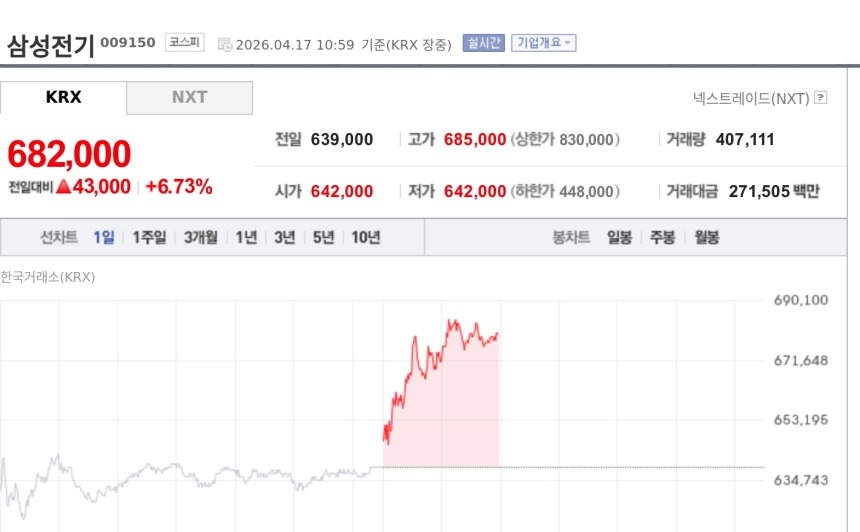The height and width of the screenshot is (532, 860).
Task: Open the 주봉 weekly candle chart
Action: pos(662,237)
